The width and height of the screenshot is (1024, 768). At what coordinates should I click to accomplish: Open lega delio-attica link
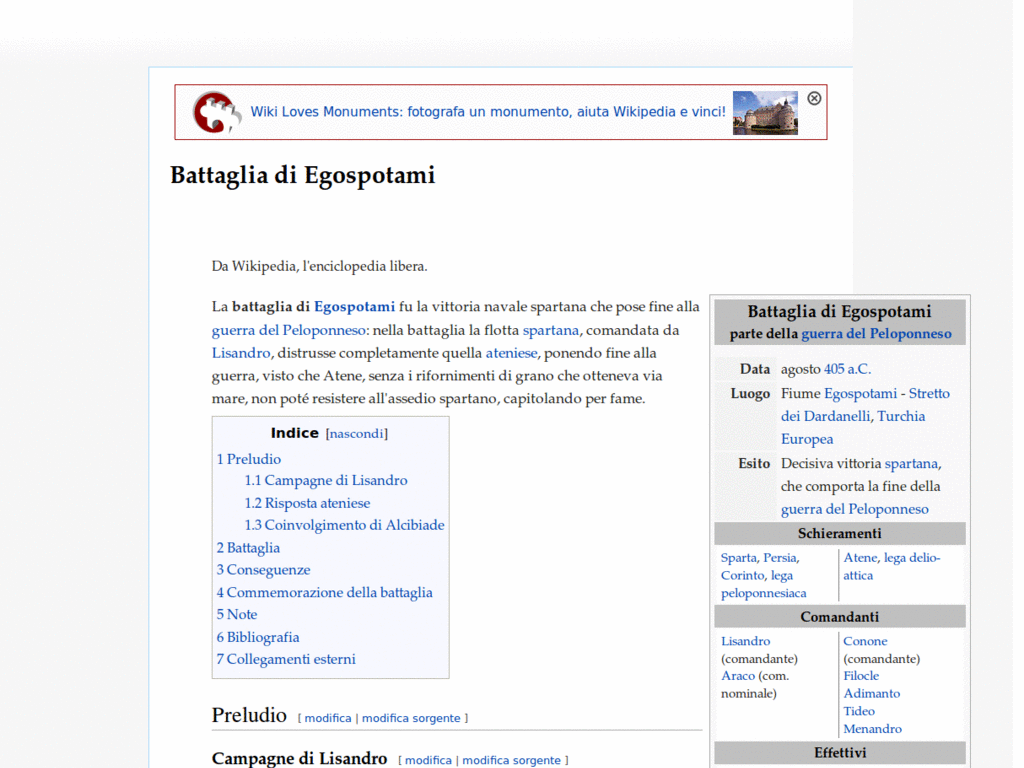892,567
